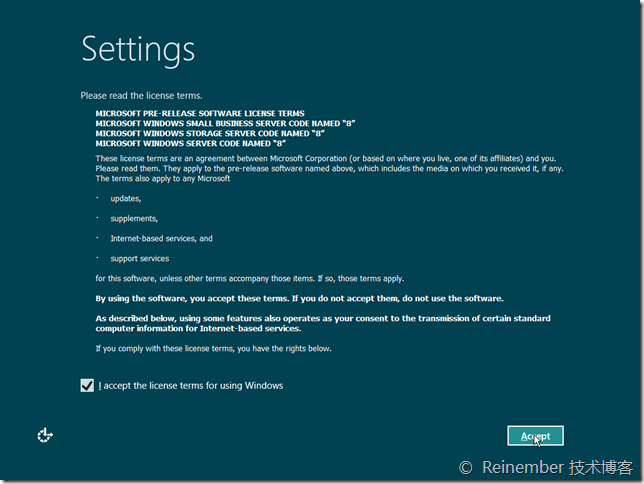Screen dimensions: 644x484
Task: Click the 'SMALL BUSINESS SERVER CODE NAMED' line
Action: (225, 123)
